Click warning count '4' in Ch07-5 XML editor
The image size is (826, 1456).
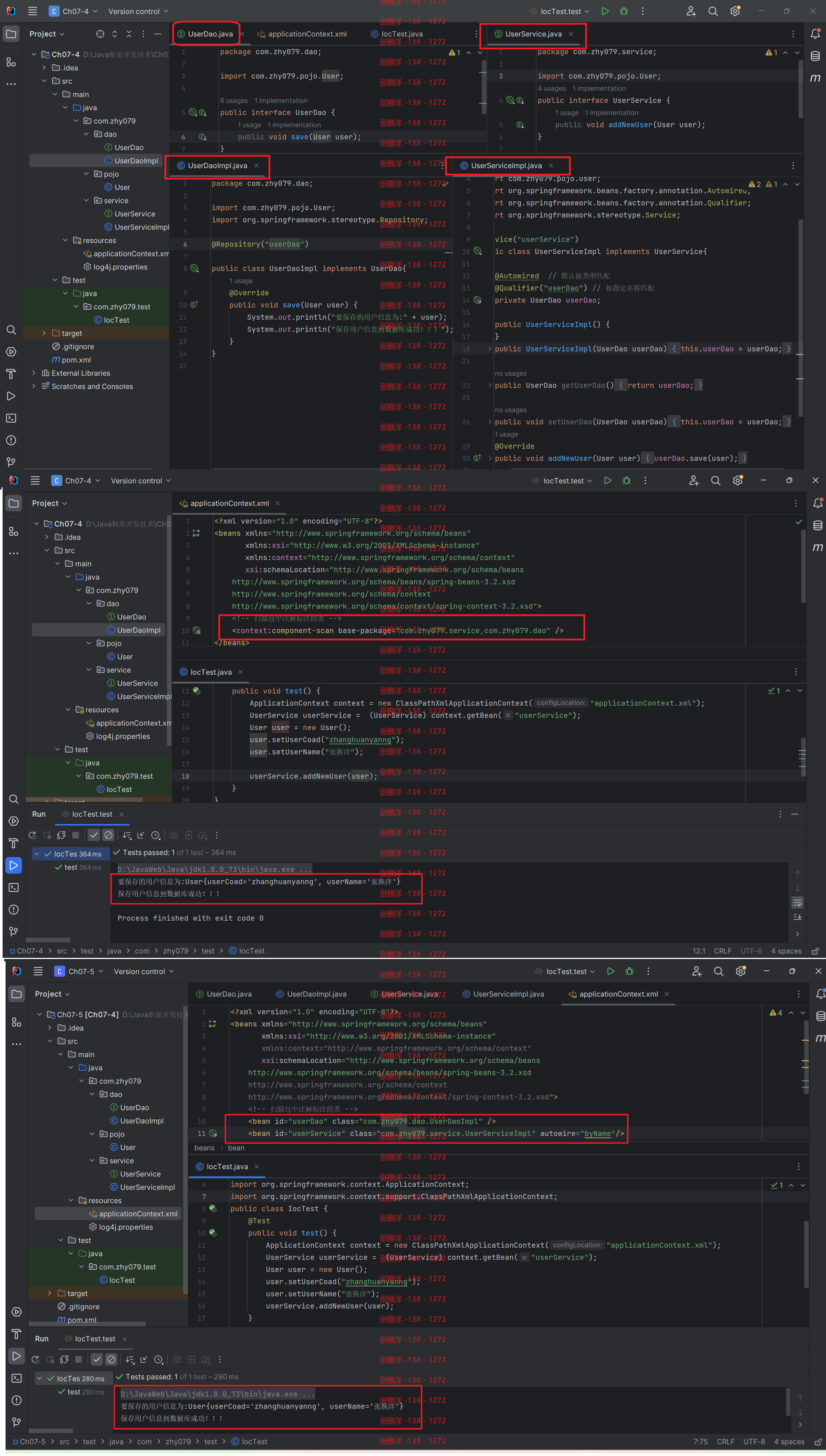(x=775, y=1012)
